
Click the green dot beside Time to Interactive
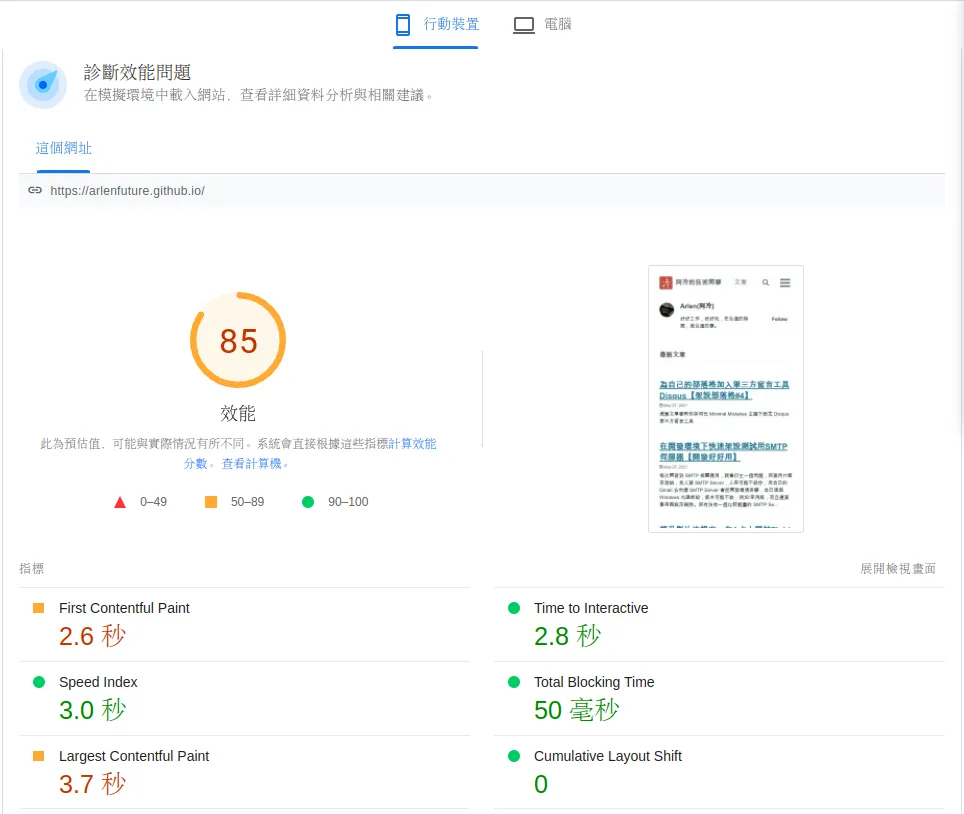click(x=514, y=607)
